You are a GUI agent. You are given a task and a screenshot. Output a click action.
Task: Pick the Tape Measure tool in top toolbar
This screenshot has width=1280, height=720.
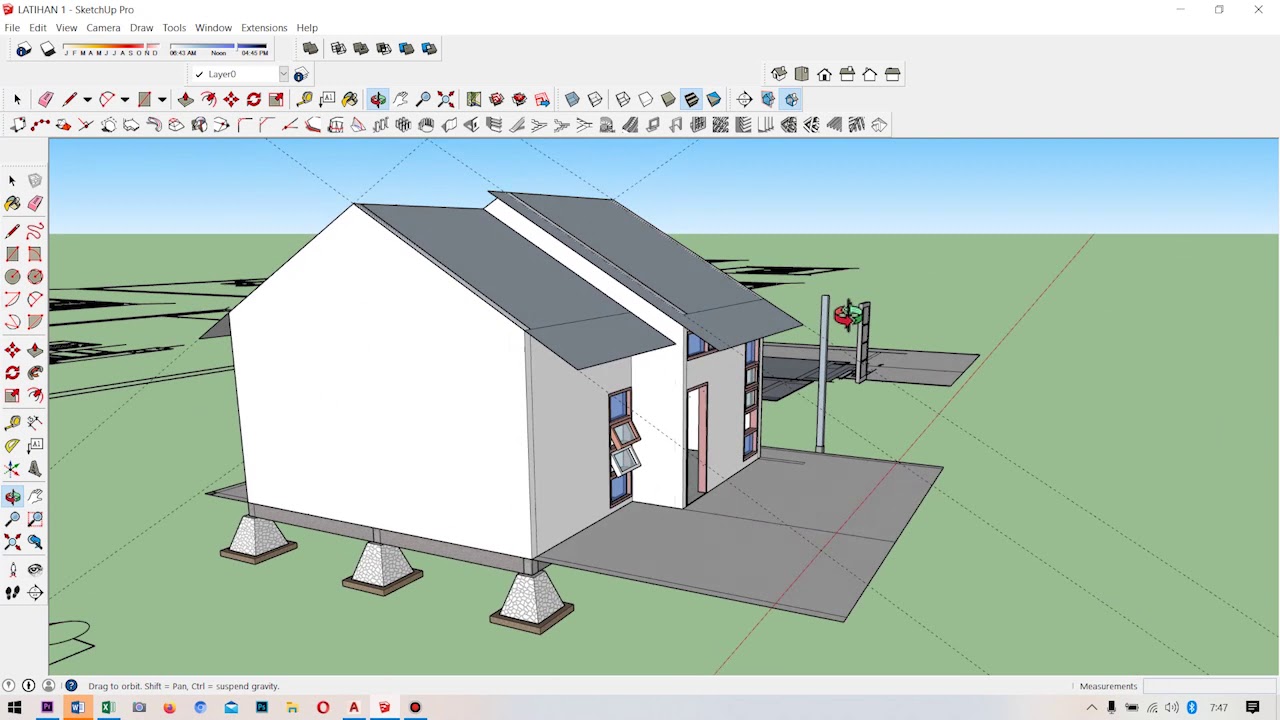[304, 99]
